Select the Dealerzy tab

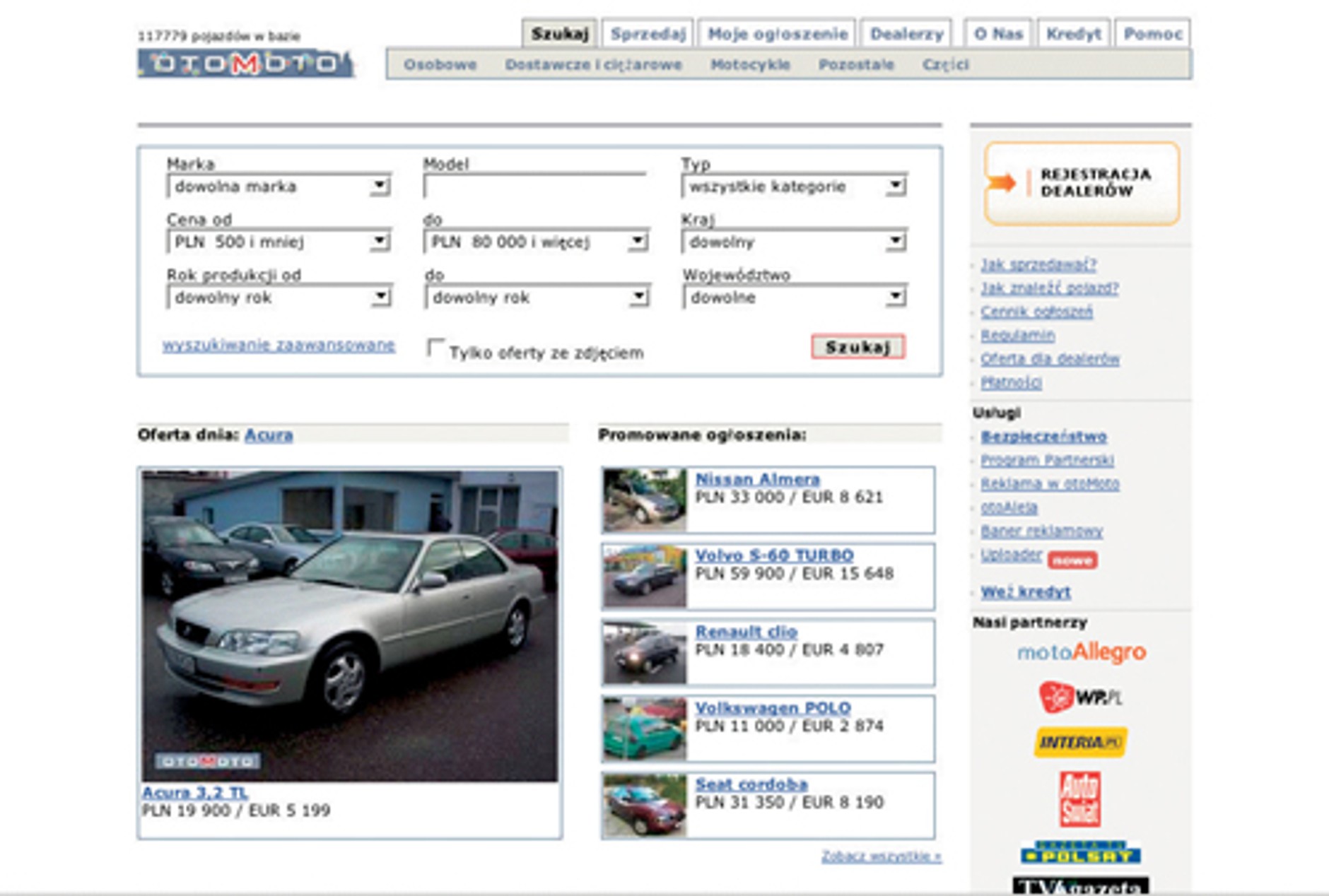pos(908,33)
